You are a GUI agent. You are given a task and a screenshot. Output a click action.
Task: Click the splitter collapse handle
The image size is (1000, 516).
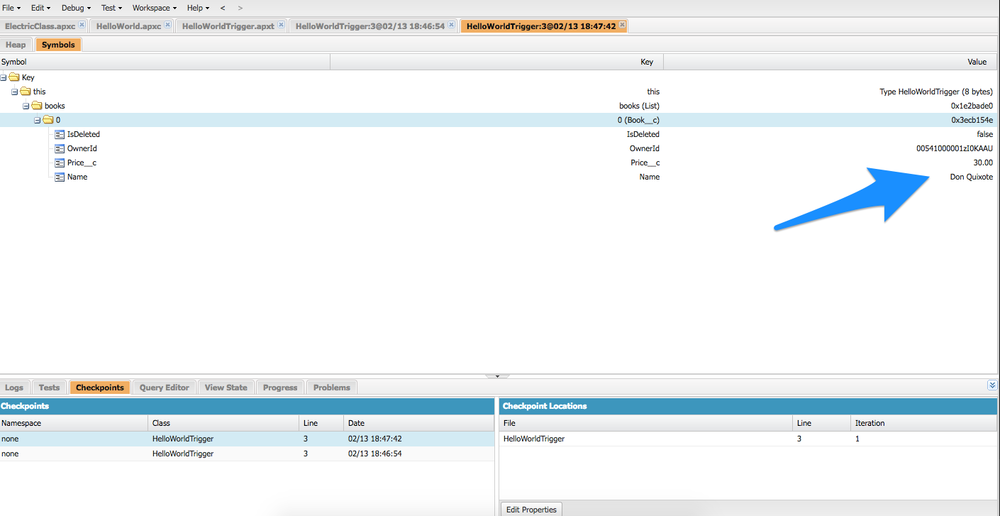point(497,376)
